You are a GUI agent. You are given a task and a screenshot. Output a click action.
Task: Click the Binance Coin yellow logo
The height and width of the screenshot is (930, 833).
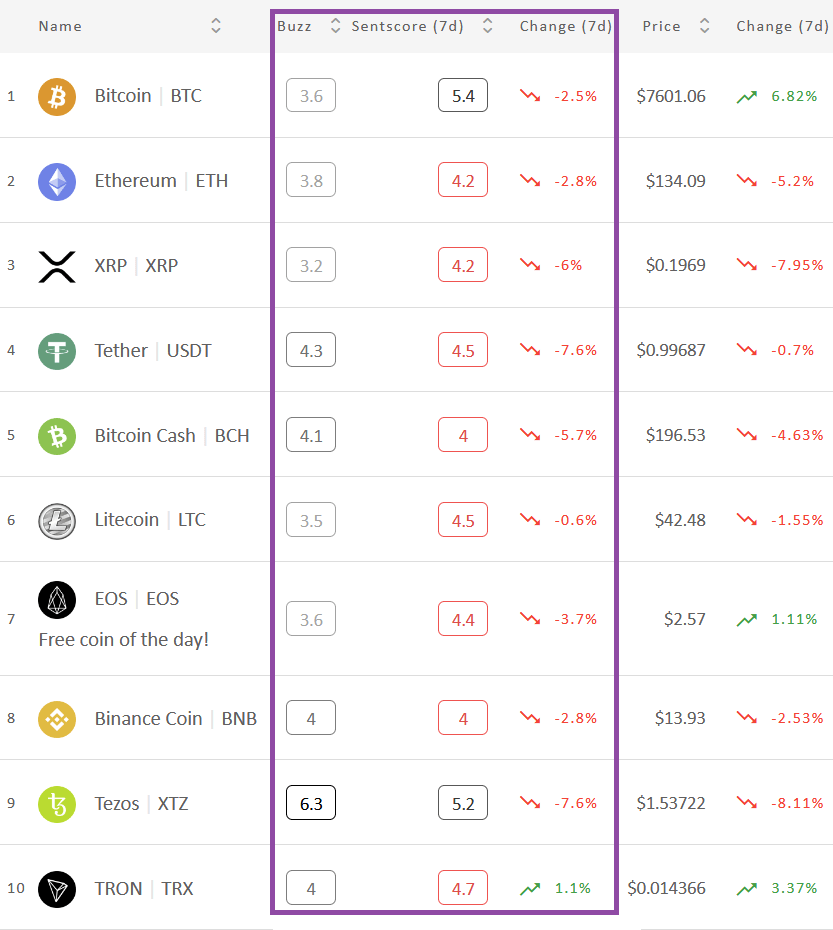57,719
